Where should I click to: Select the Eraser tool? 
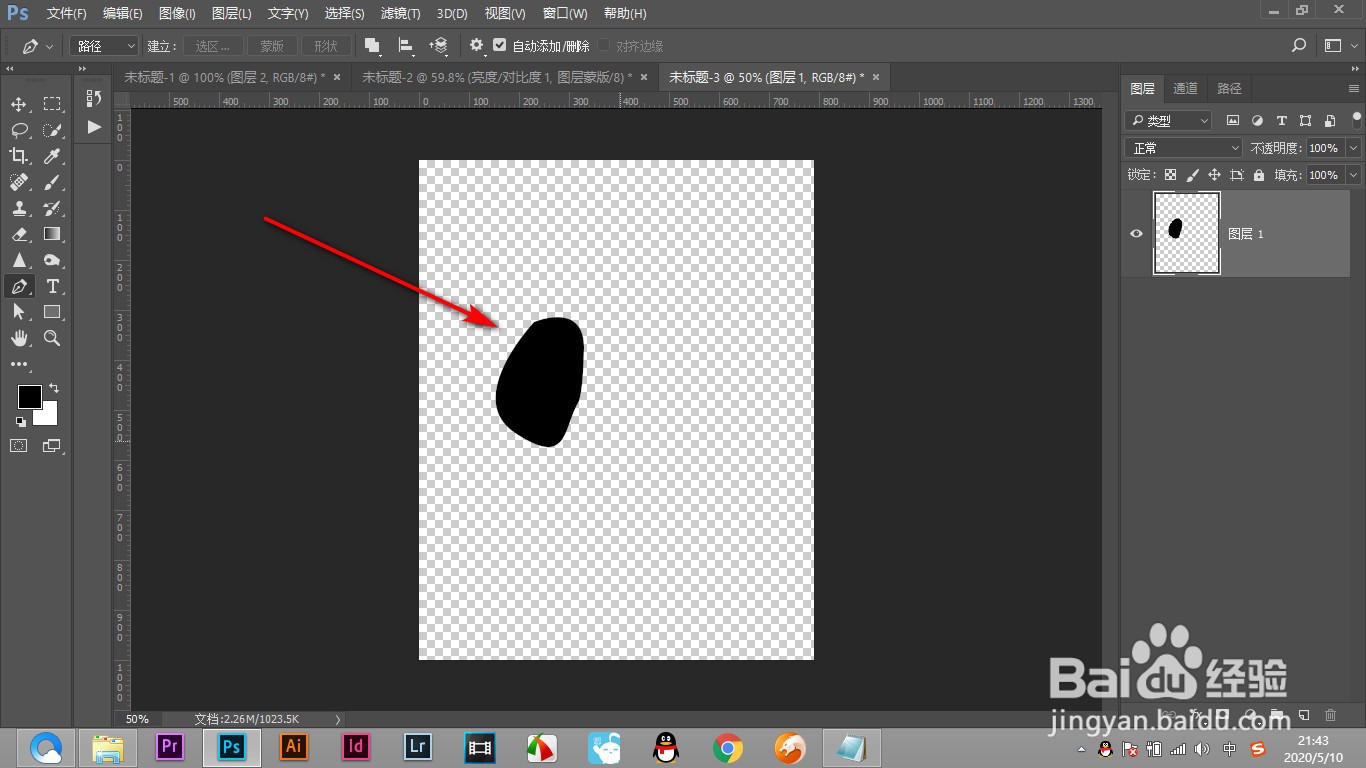point(18,234)
